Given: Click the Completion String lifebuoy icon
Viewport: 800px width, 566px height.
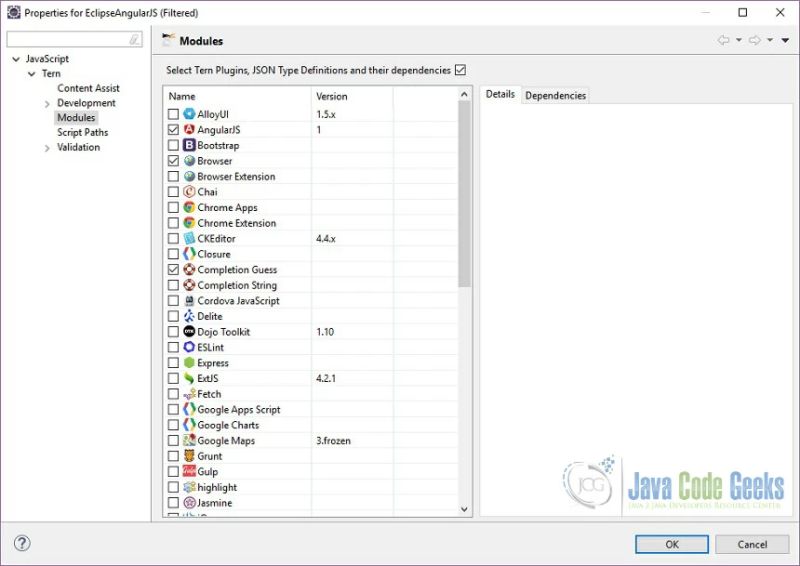Looking at the screenshot, I should 189,285.
